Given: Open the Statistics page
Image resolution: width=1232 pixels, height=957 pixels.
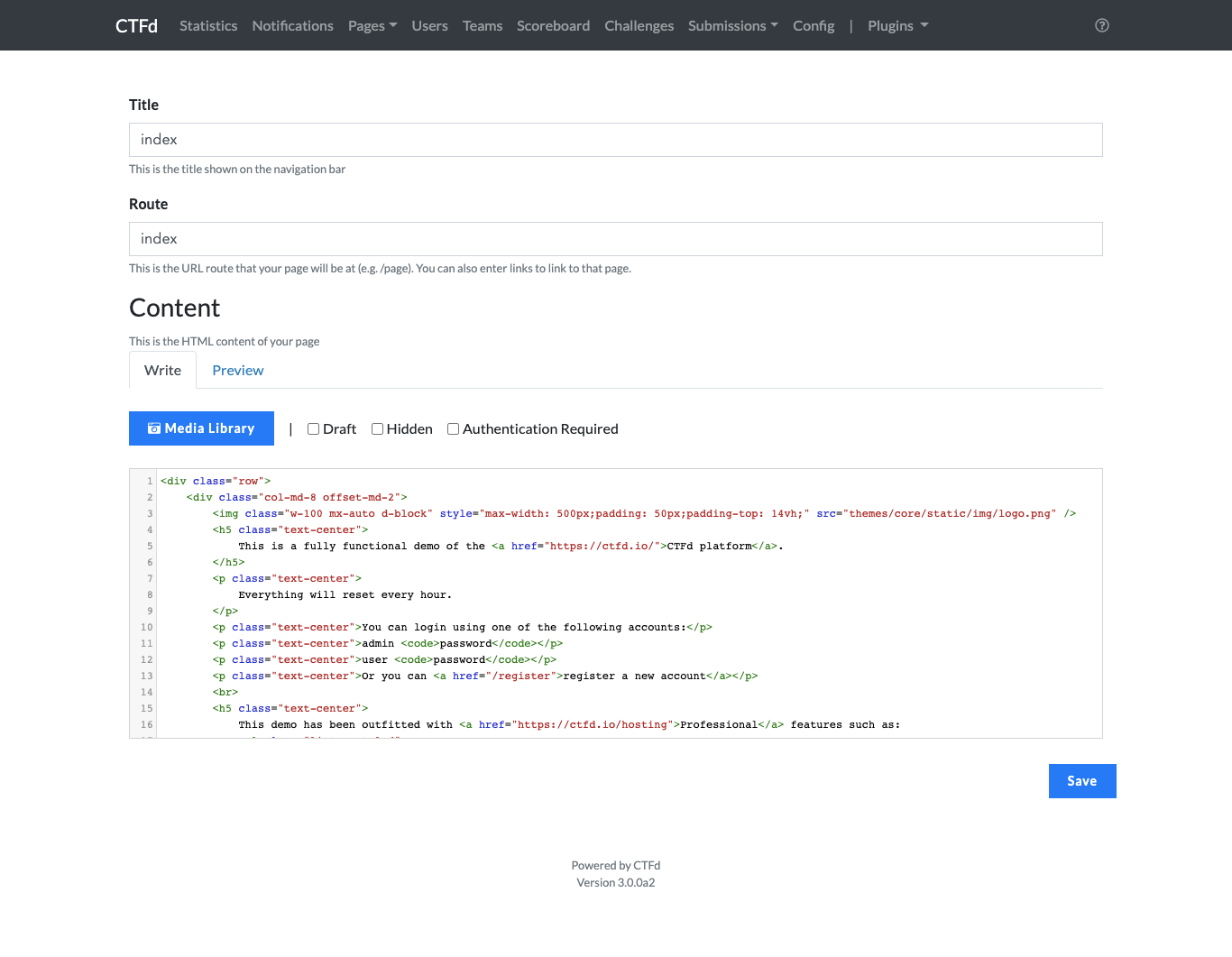Looking at the screenshot, I should (208, 25).
